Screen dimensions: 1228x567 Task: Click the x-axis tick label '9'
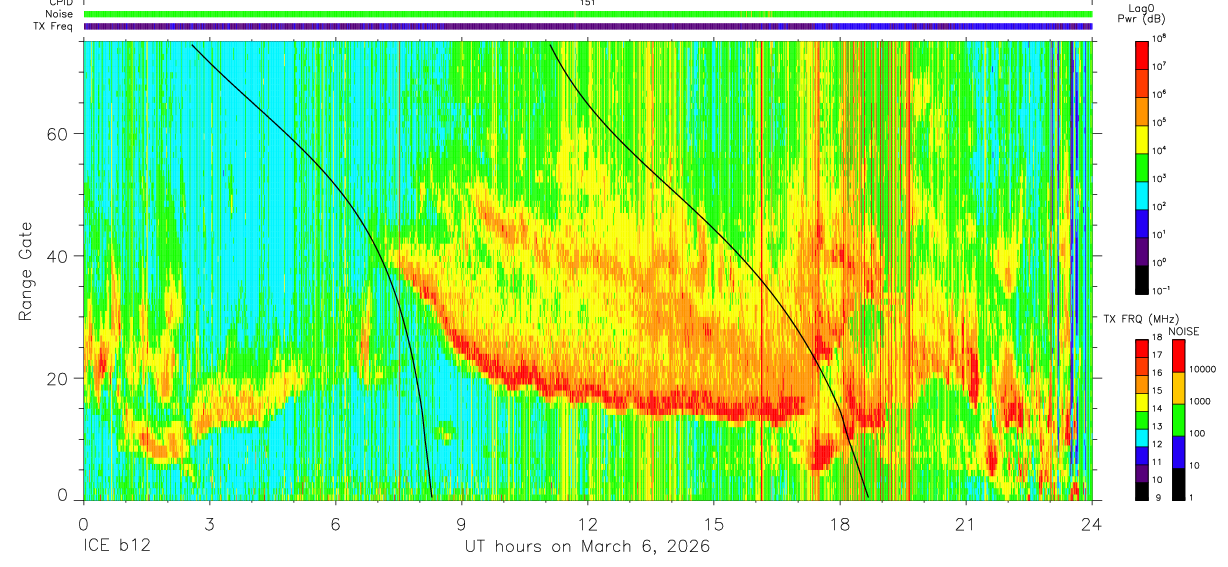point(462,523)
